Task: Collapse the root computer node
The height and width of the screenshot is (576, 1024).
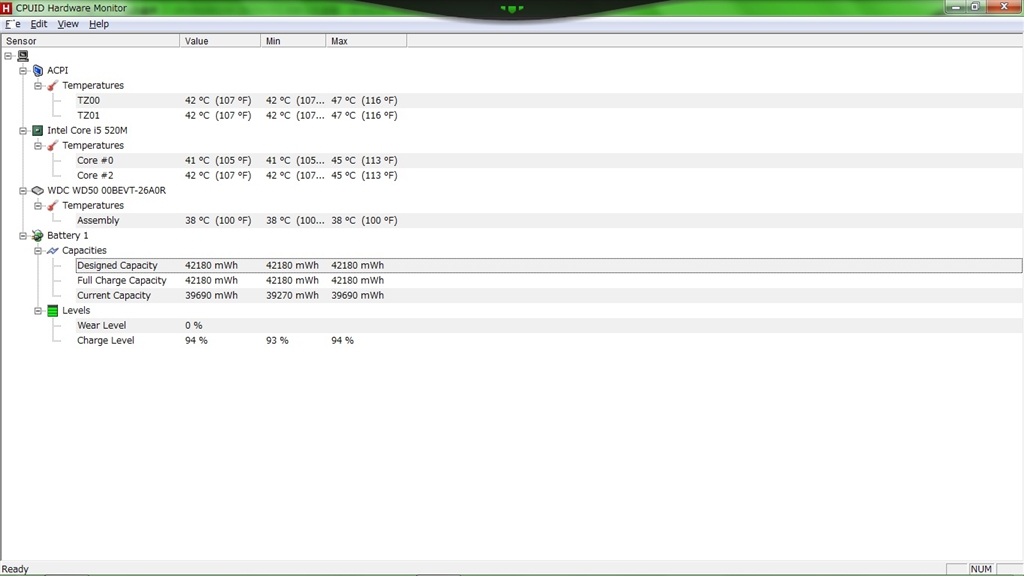Action: coord(8,56)
